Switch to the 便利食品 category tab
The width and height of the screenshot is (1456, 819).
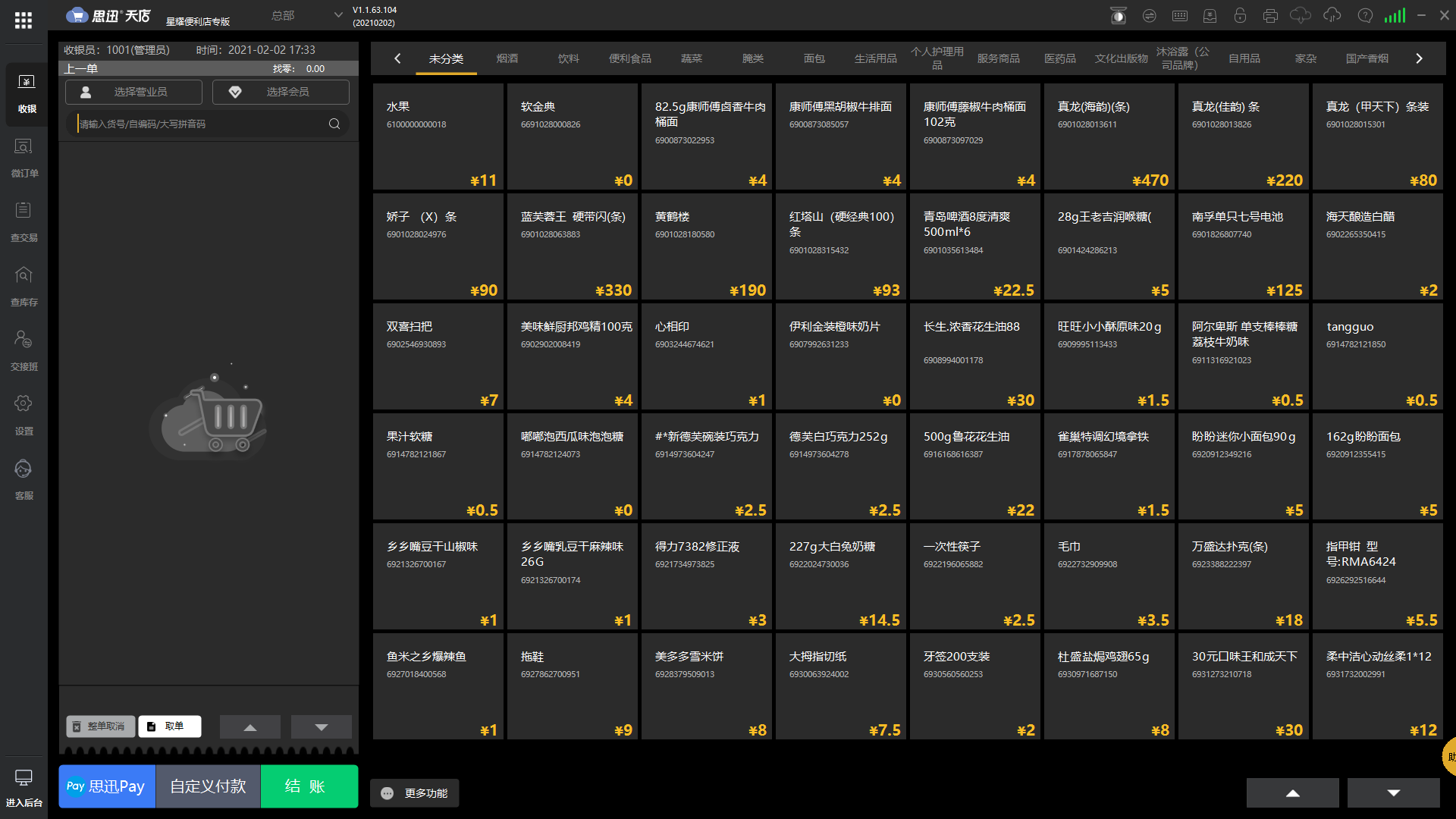coord(630,58)
